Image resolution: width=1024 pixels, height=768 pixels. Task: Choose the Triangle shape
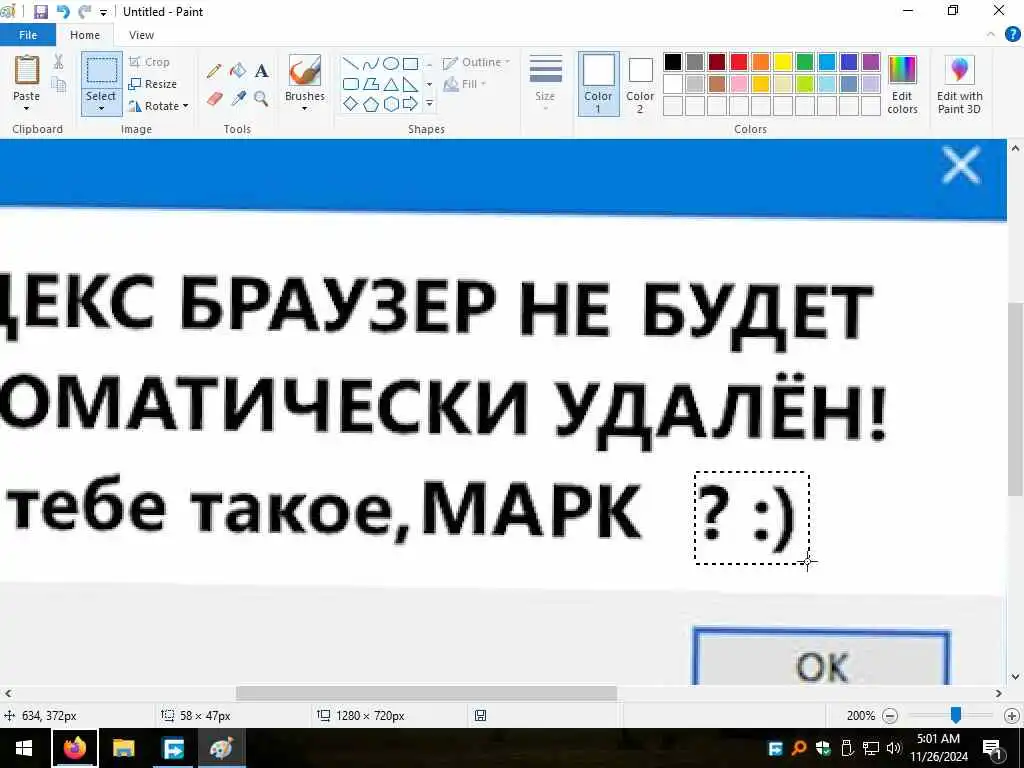(x=391, y=84)
